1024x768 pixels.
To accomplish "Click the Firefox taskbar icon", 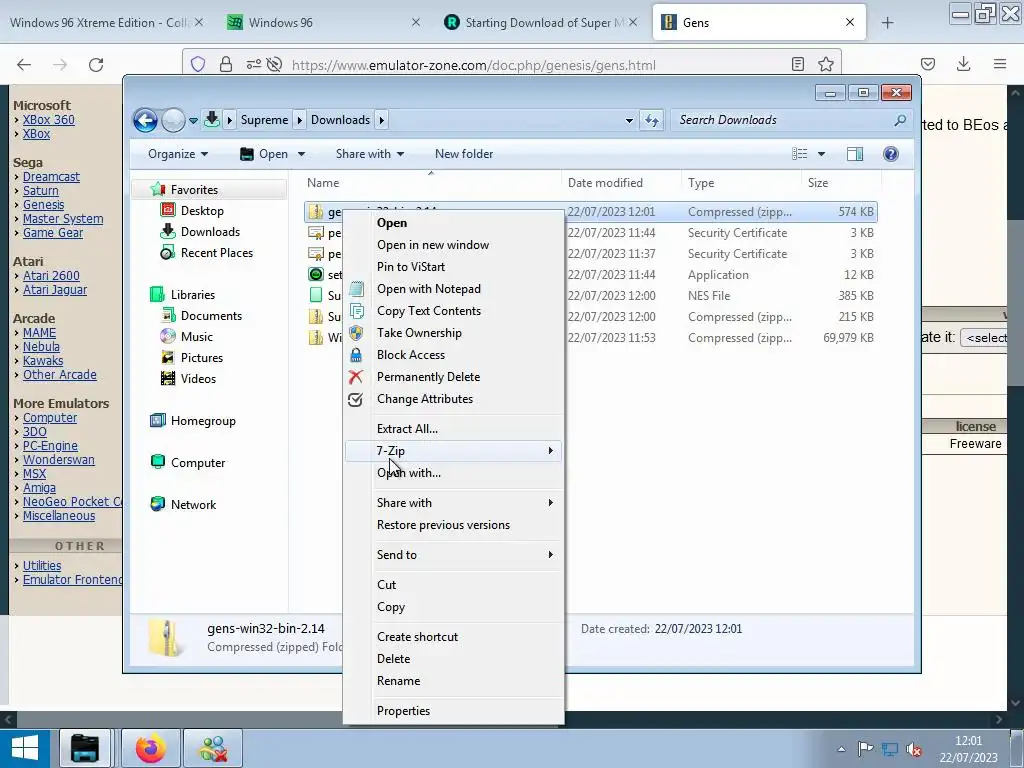I will point(151,748).
